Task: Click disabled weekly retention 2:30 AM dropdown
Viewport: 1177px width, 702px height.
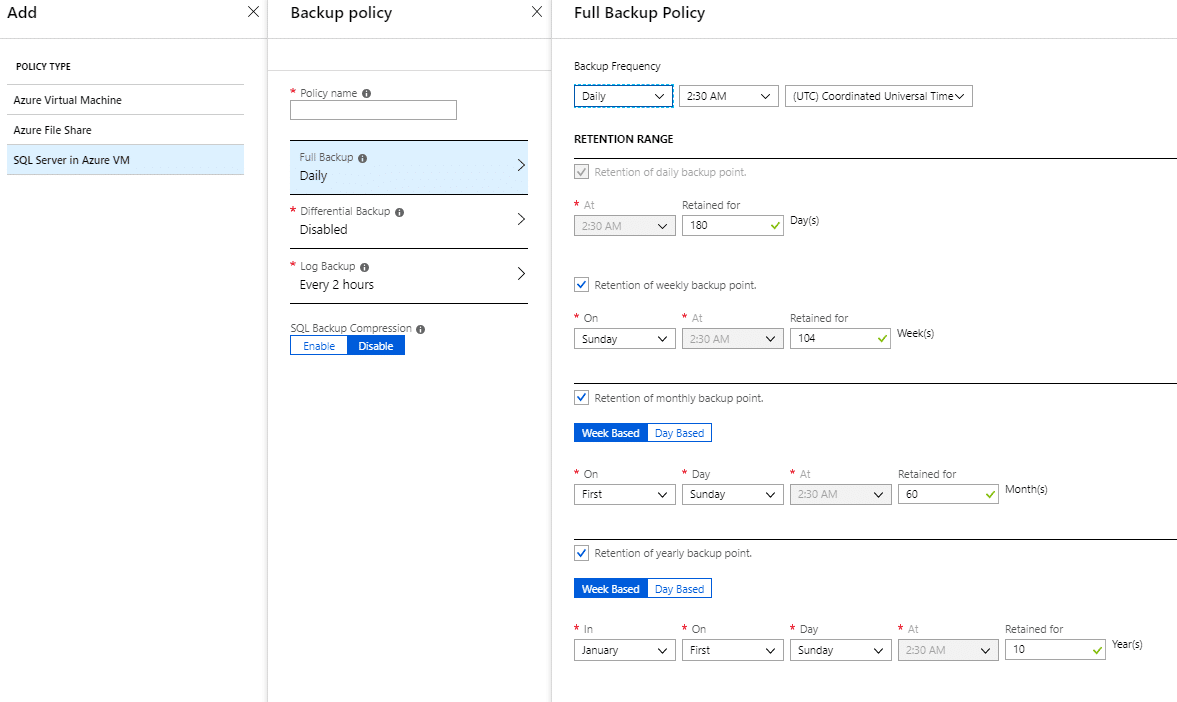Action: (x=733, y=339)
